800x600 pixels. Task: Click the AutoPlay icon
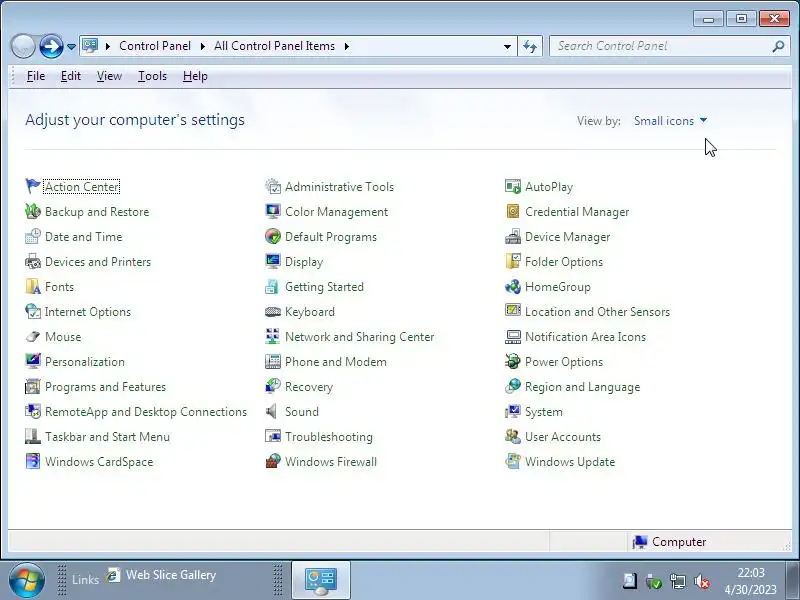point(513,186)
